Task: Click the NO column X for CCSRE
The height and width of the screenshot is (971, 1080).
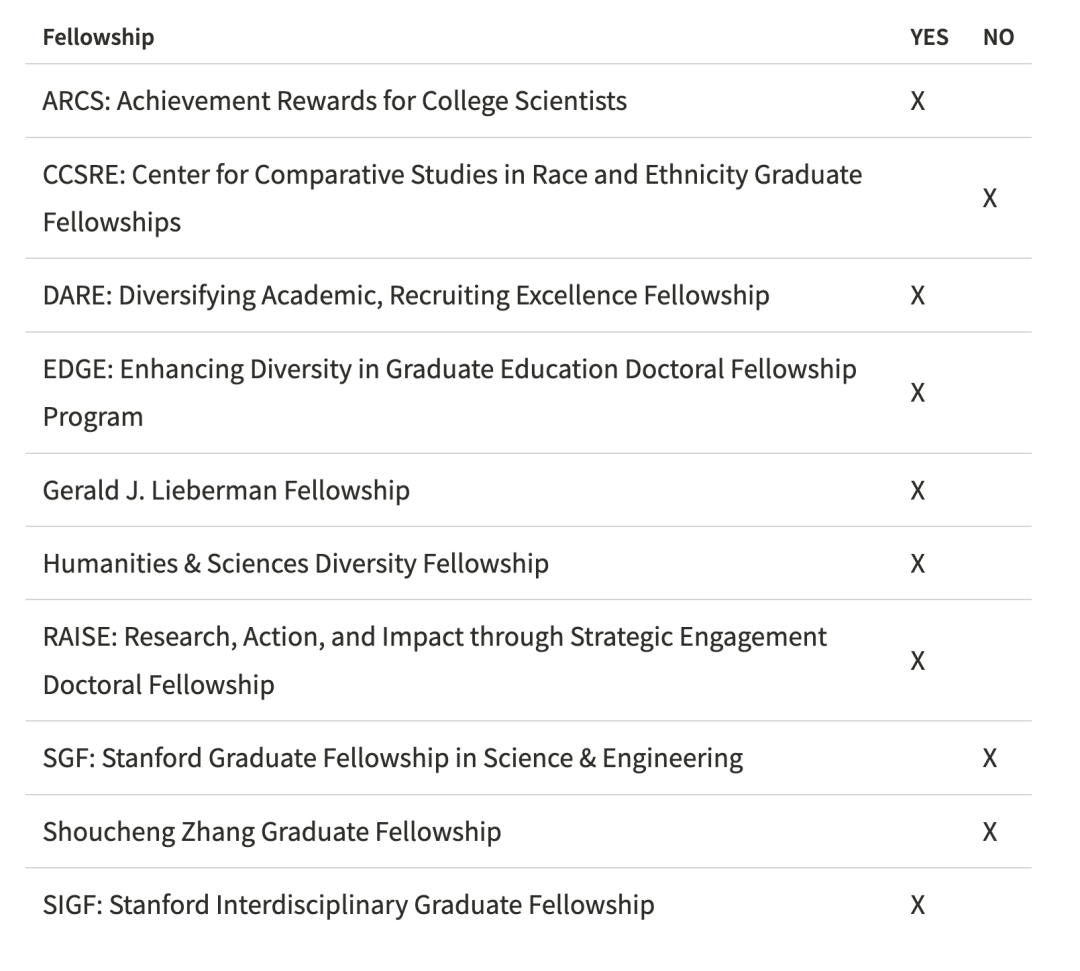Action: coord(989,198)
